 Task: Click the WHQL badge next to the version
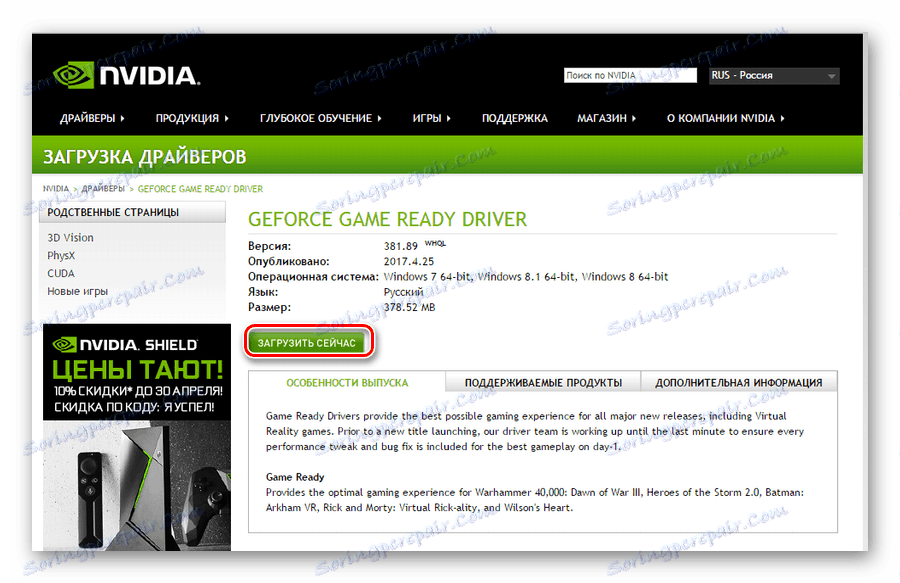(x=435, y=241)
